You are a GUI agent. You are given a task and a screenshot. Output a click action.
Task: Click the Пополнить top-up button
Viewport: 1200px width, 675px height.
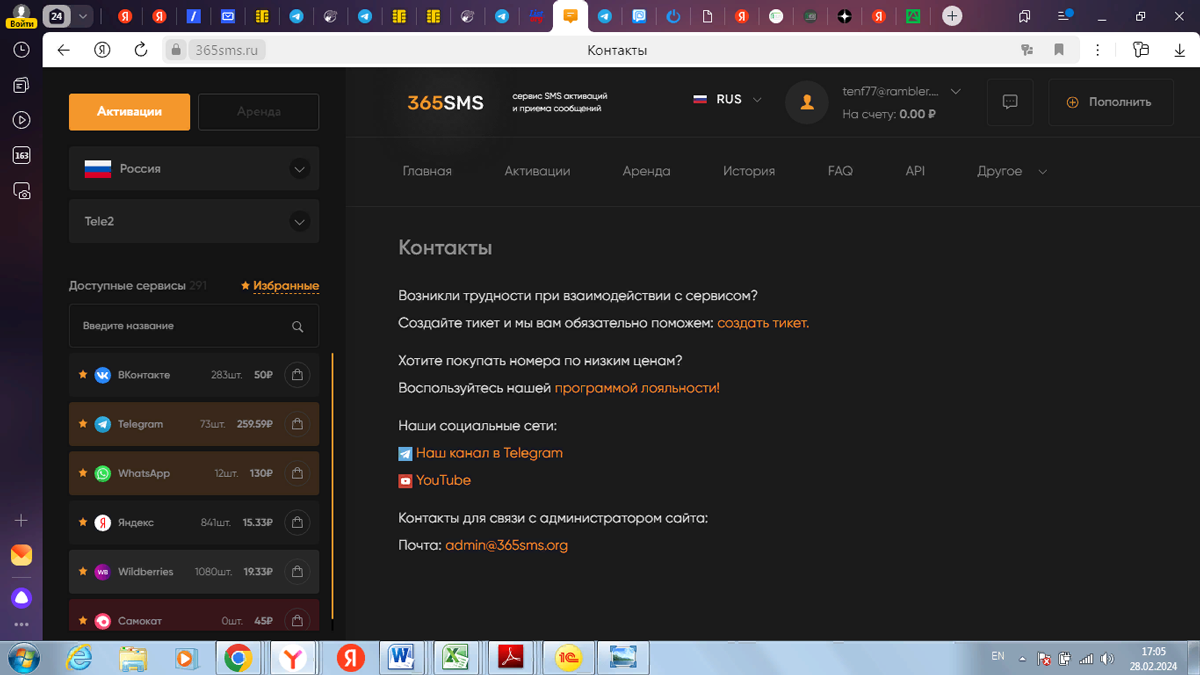pos(1110,102)
